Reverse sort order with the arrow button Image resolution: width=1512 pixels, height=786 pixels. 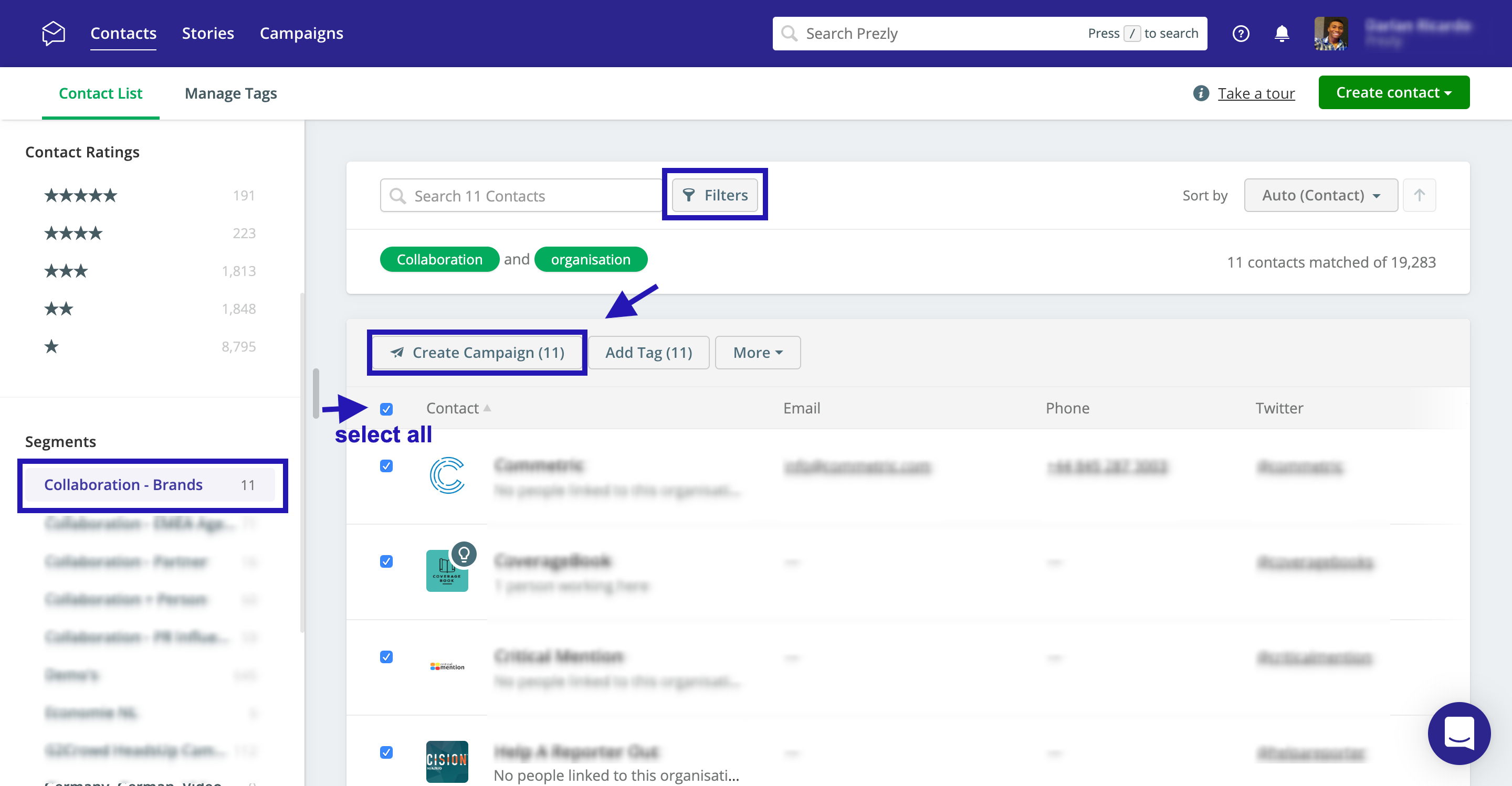(1419, 195)
